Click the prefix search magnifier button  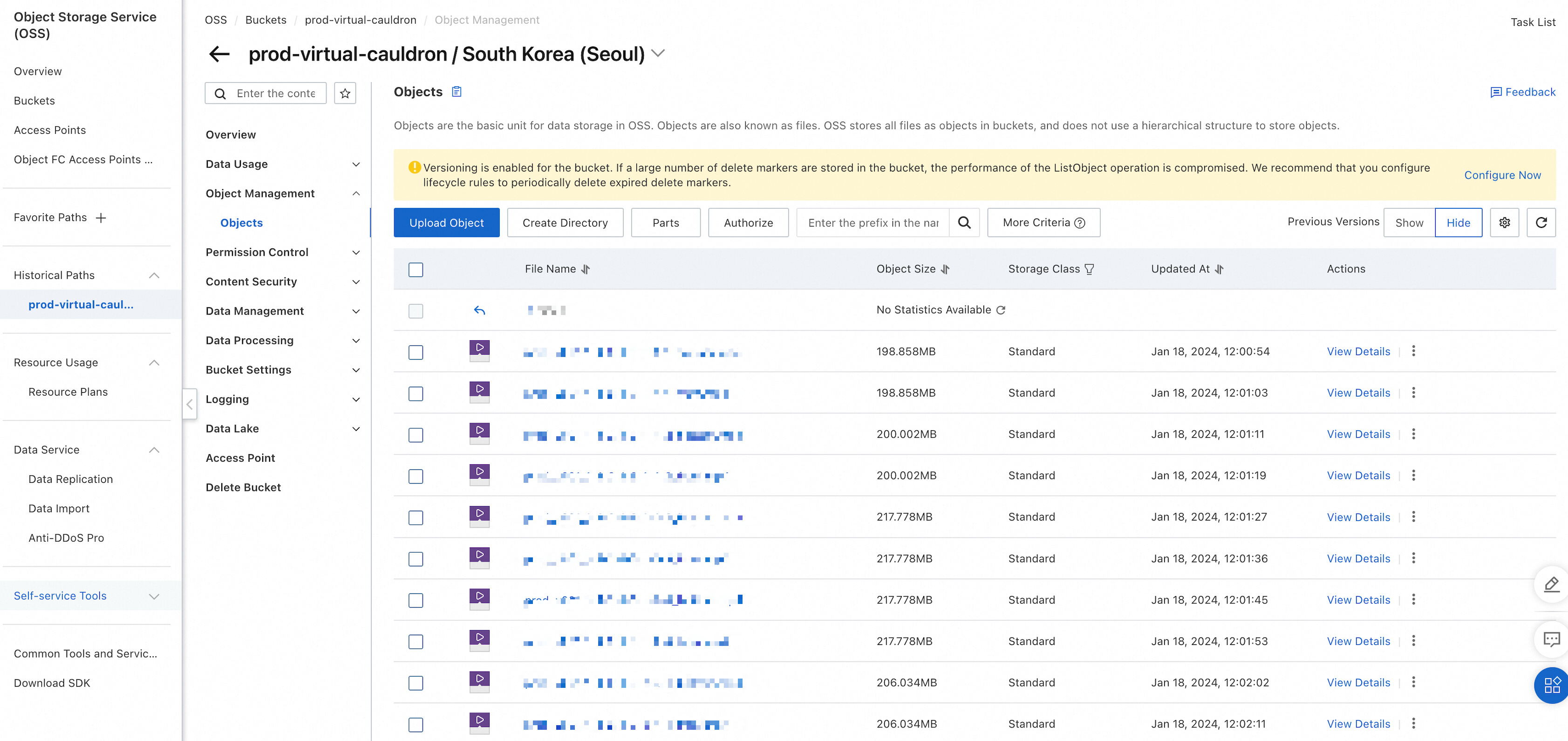point(964,223)
